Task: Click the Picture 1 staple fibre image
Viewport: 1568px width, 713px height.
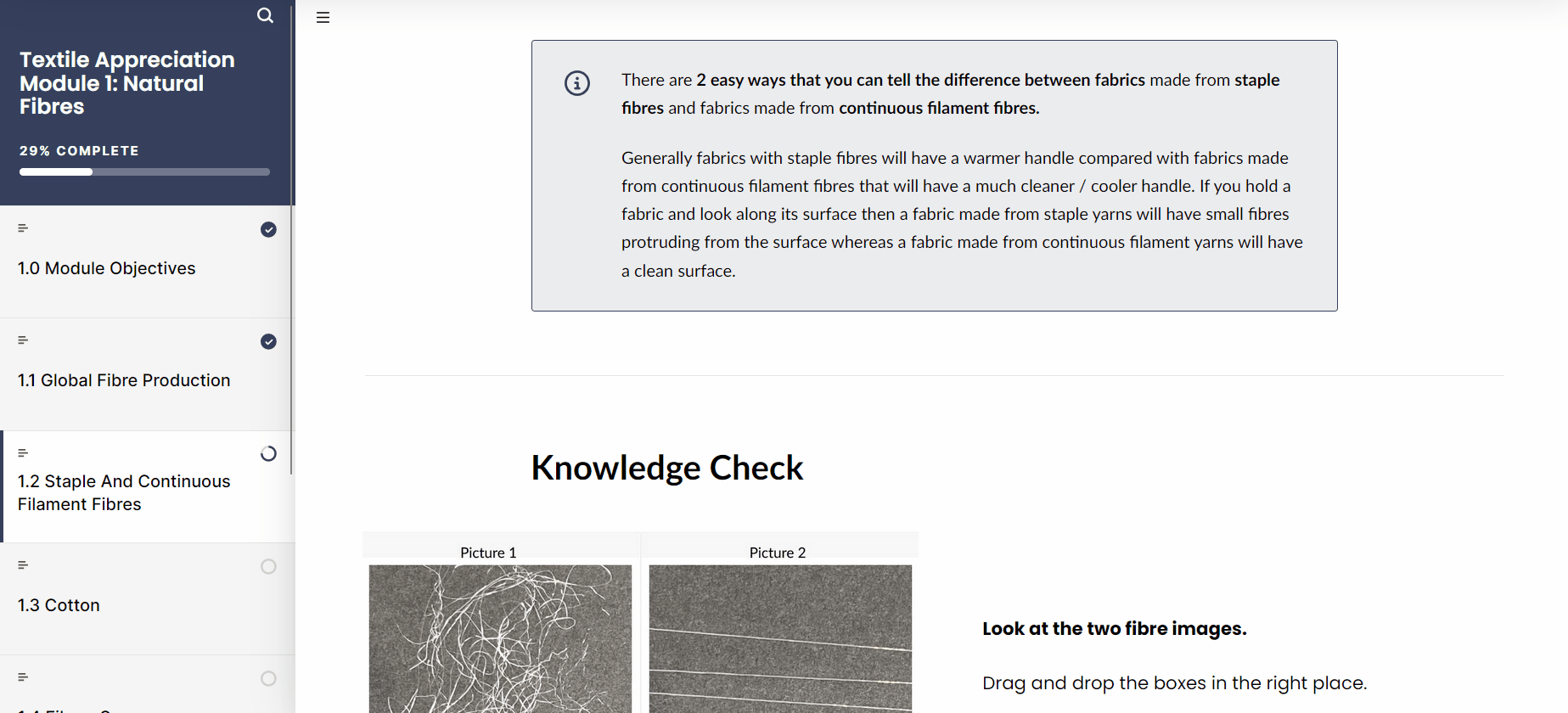Action: click(x=500, y=638)
